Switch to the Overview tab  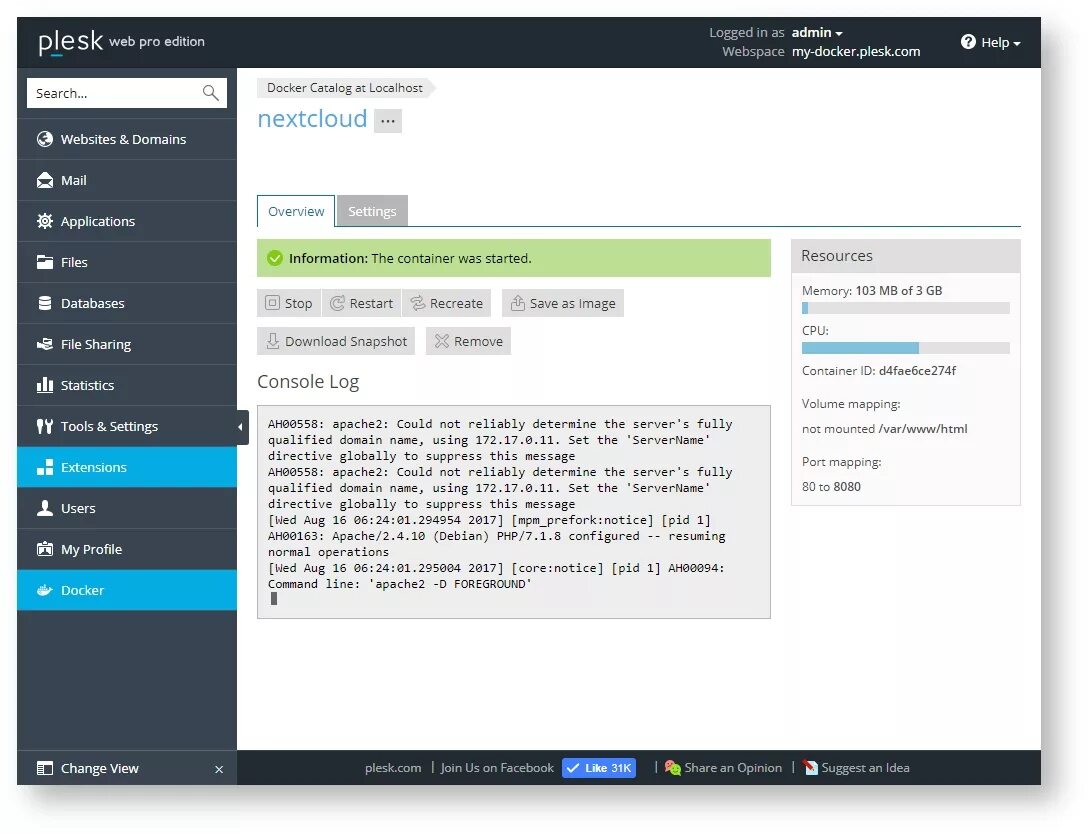[x=296, y=211]
